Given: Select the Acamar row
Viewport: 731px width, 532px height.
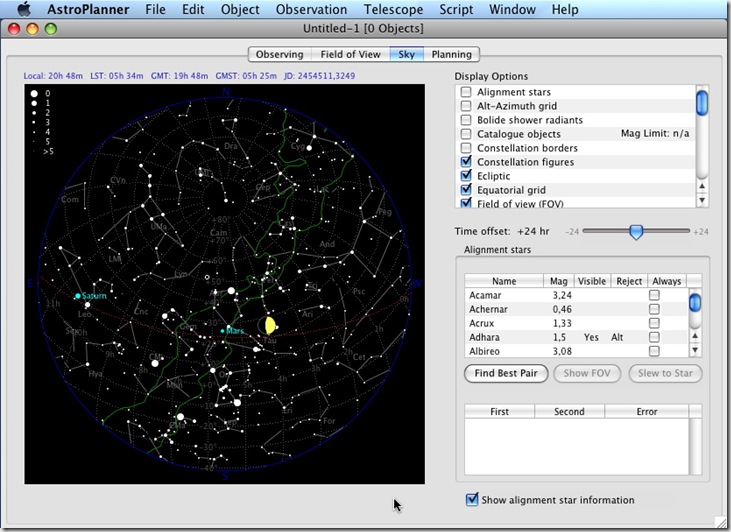Looking at the screenshot, I should coord(576,295).
